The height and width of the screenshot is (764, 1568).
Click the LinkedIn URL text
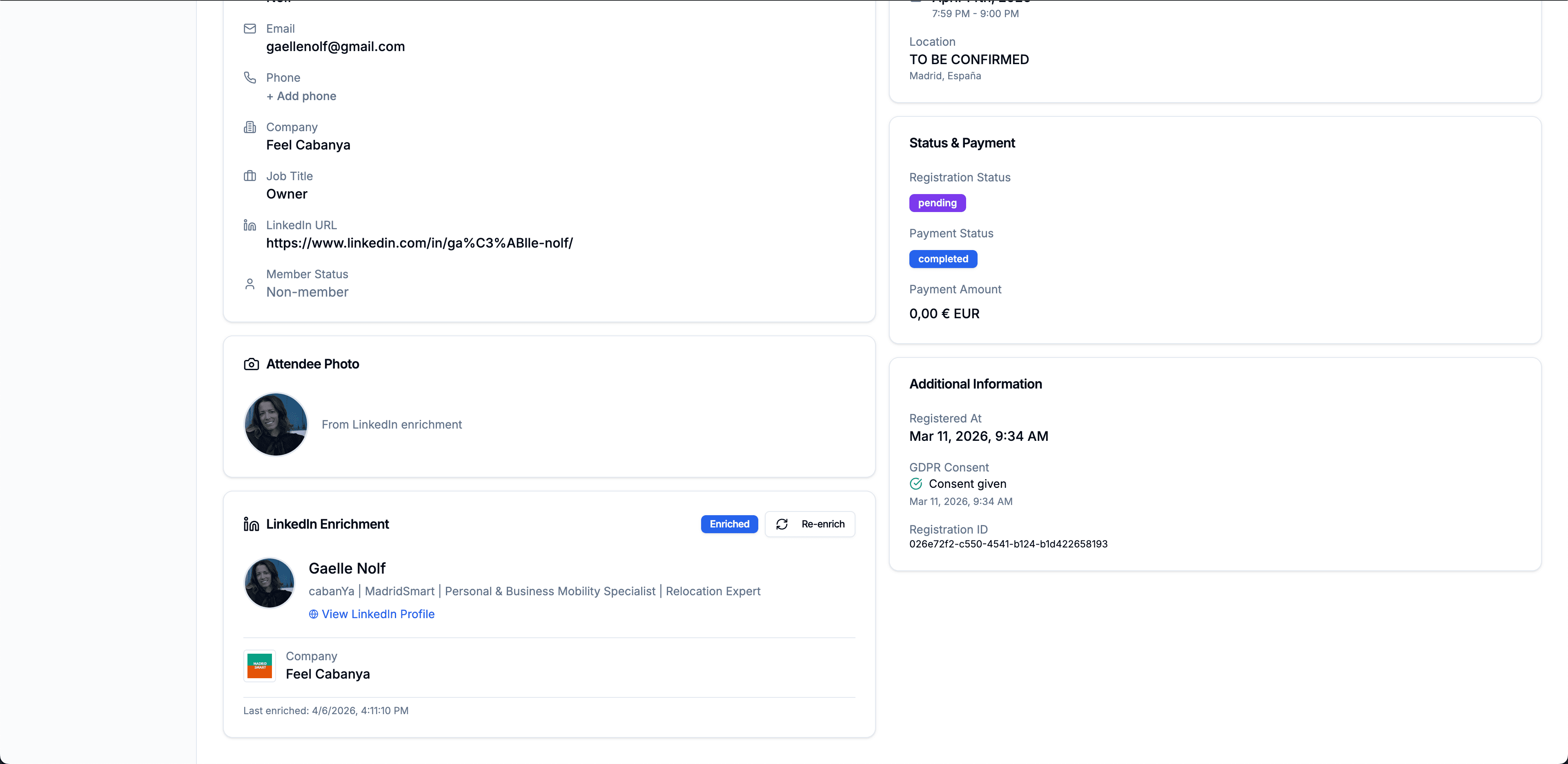(x=419, y=243)
